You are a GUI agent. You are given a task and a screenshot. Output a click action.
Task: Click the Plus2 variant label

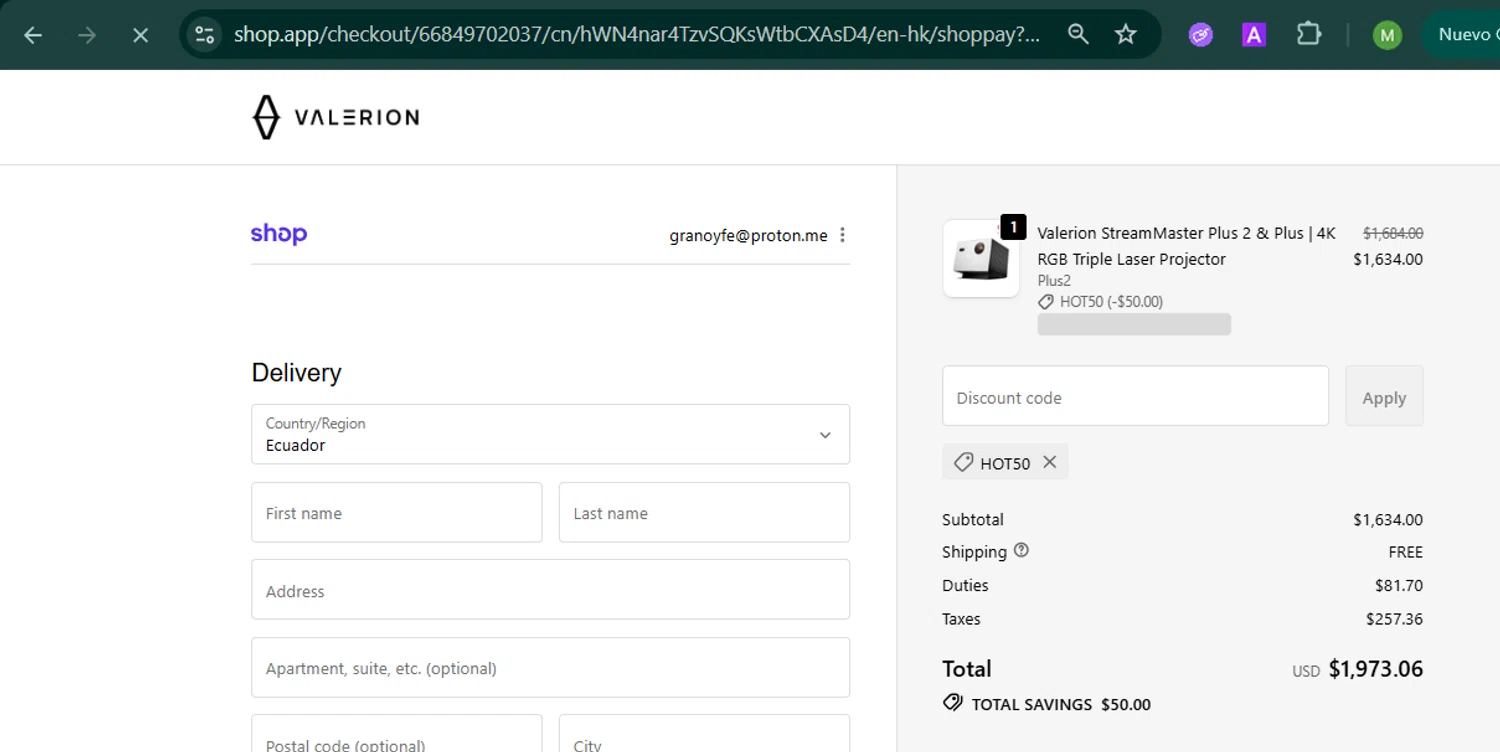(x=1054, y=281)
